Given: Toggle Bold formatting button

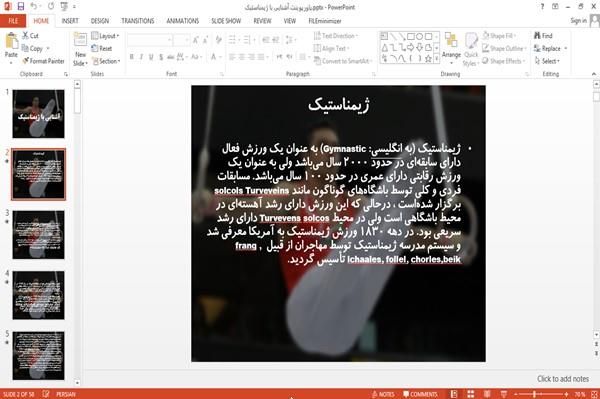Looking at the screenshot, I should click(x=131, y=57).
